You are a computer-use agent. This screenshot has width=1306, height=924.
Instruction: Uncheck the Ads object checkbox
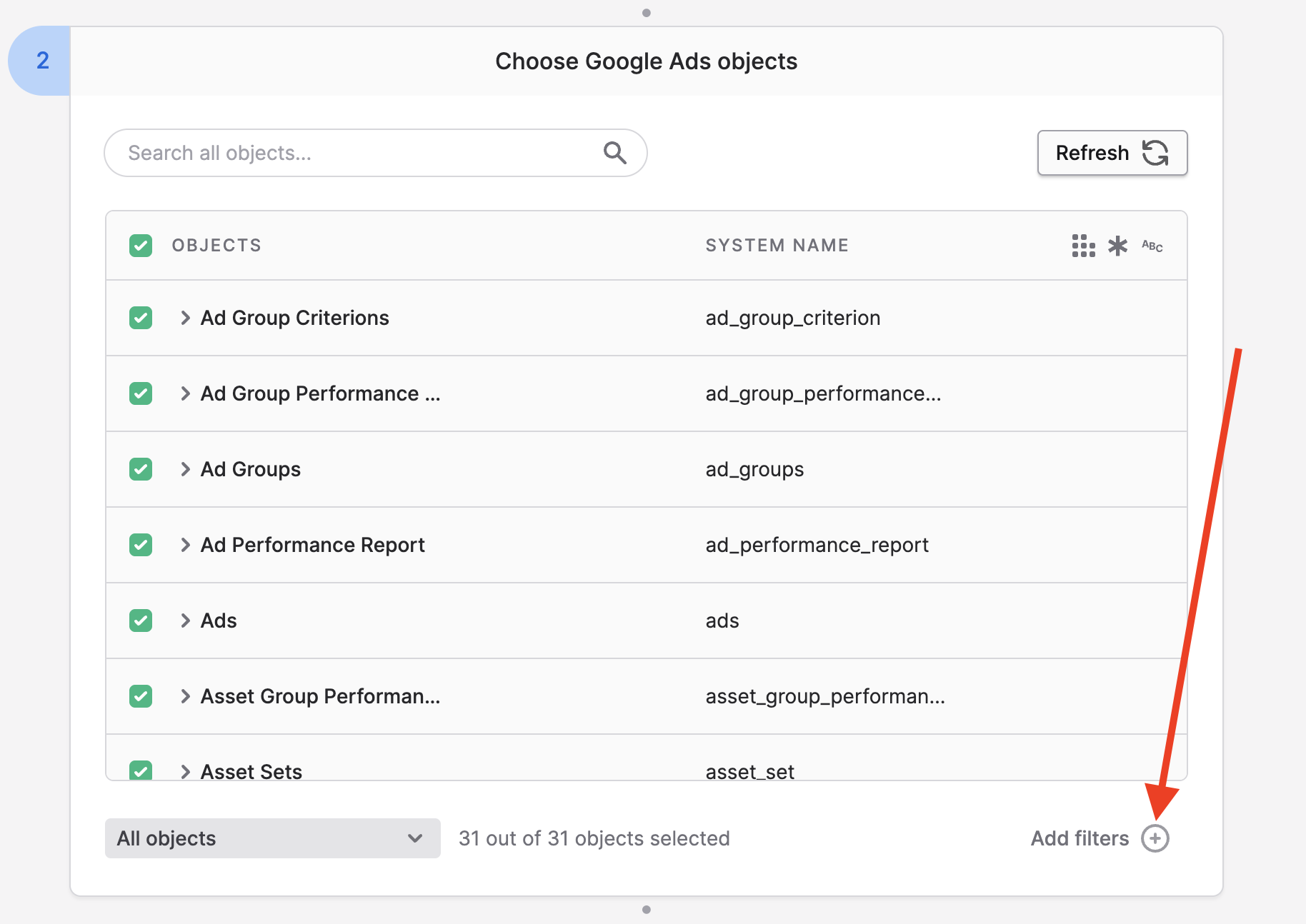click(x=141, y=621)
